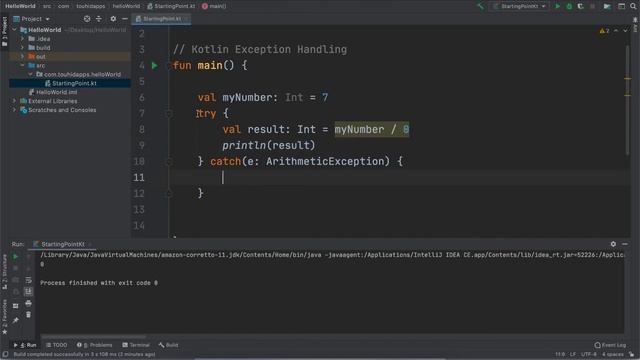
Task: Hide the Project tool window
Action: (124, 19)
